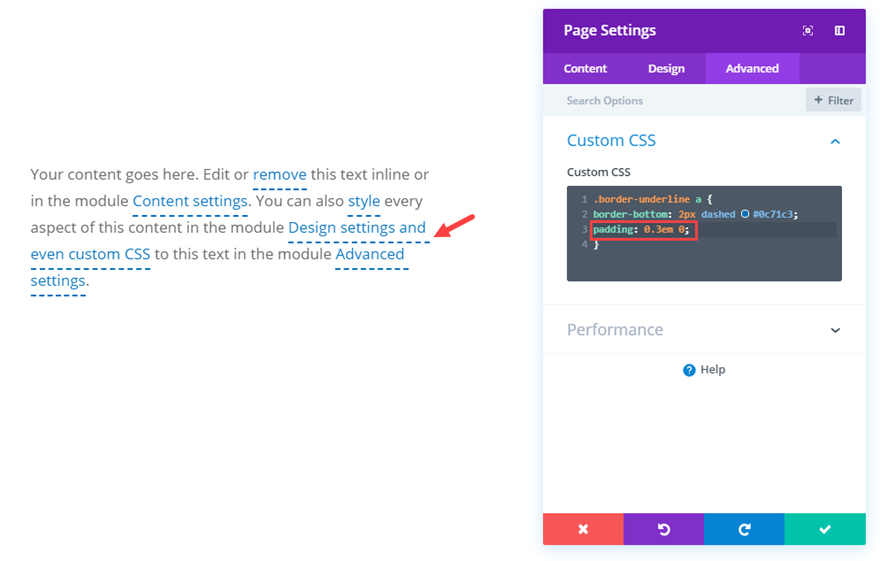Switch to the Content tab
Viewport: 880px width, 561px height.
pos(585,68)
